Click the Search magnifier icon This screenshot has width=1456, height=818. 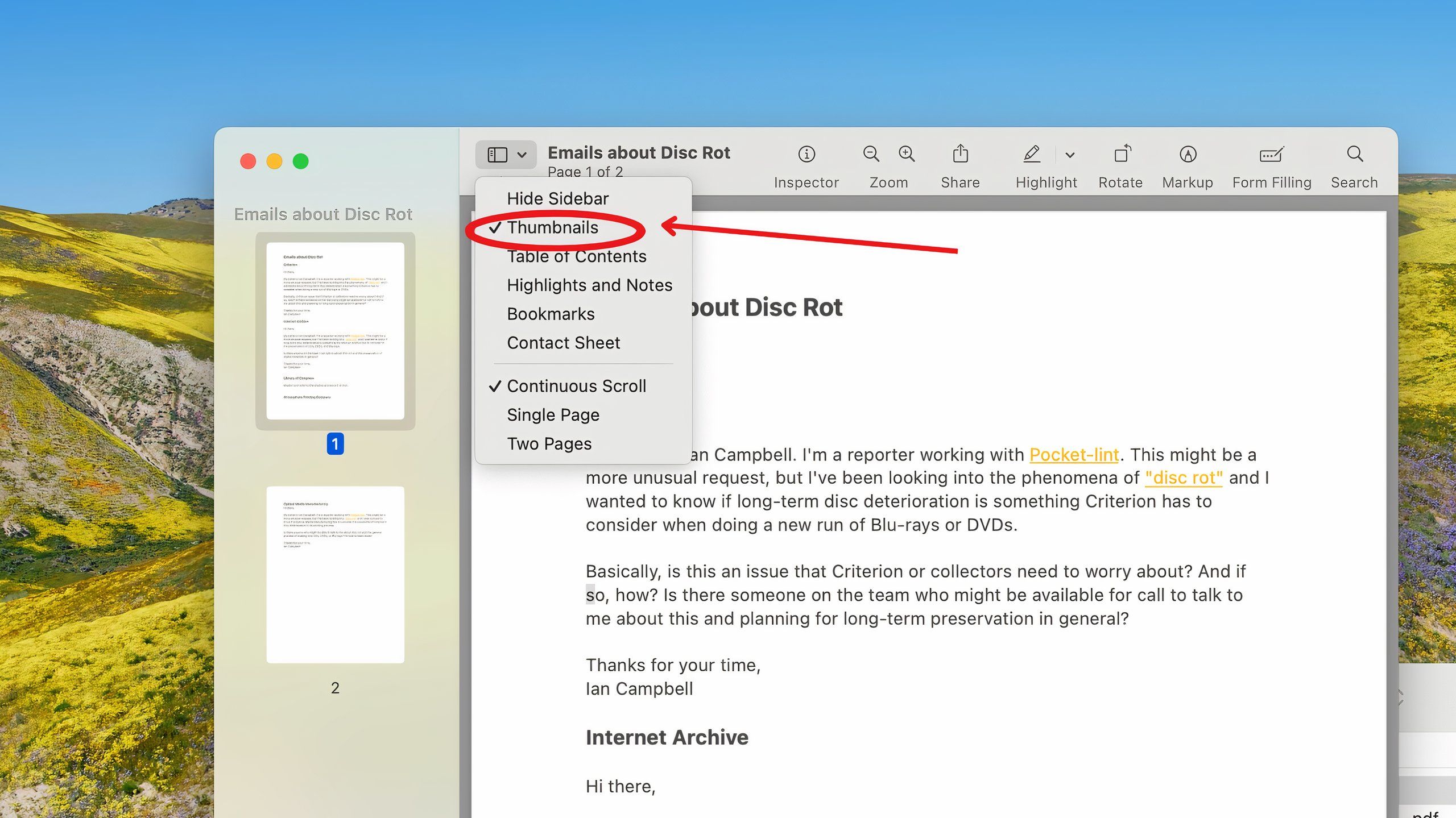pos(1355,154)
